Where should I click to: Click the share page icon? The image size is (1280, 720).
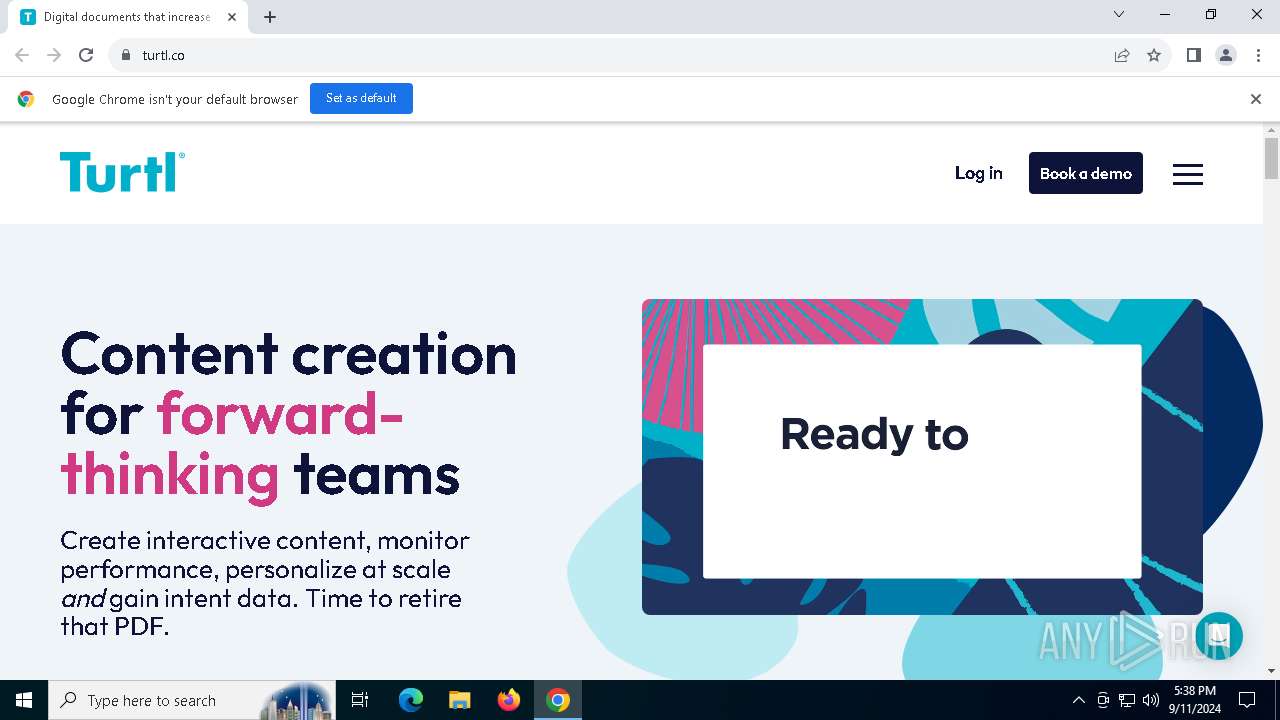(1122, 55)
